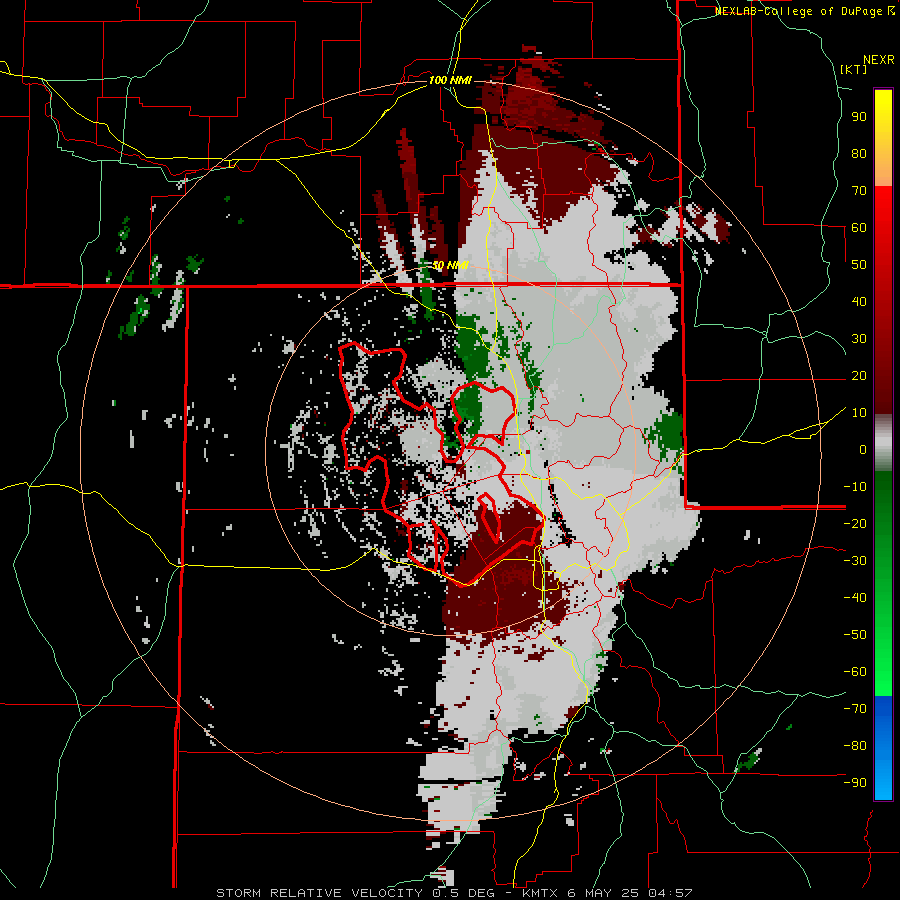Click the 70 value on the velocity scale
900x900 pixels.
click(x=859, y=191)
